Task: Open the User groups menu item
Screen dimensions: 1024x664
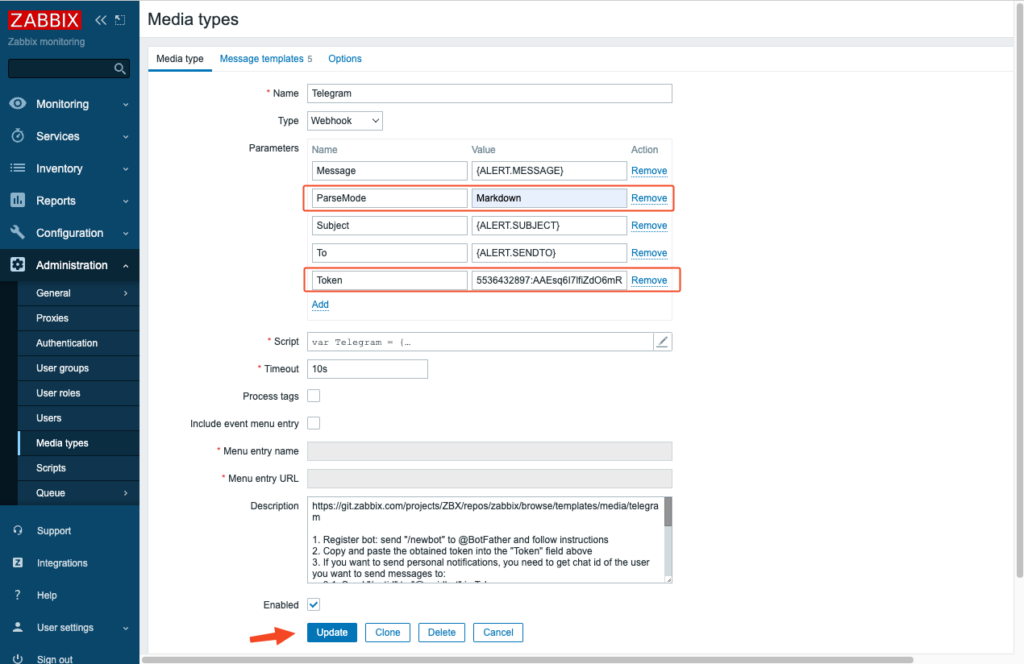Action: 62,368
